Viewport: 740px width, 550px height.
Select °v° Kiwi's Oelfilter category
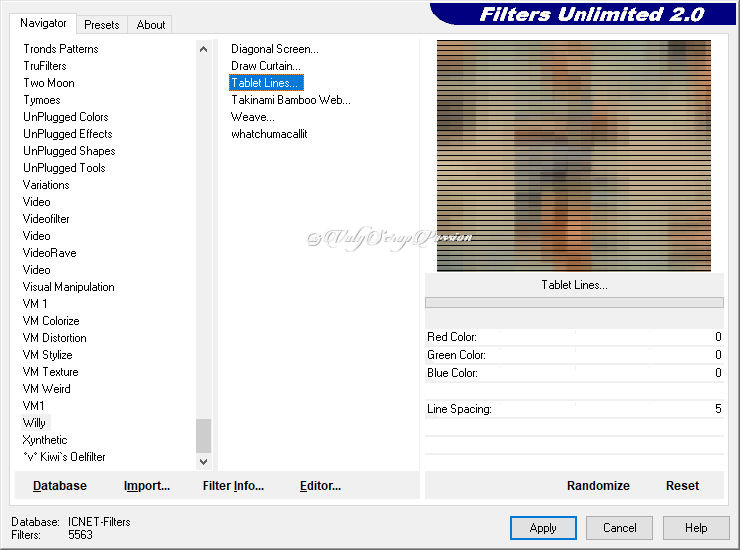coord(64,457)
